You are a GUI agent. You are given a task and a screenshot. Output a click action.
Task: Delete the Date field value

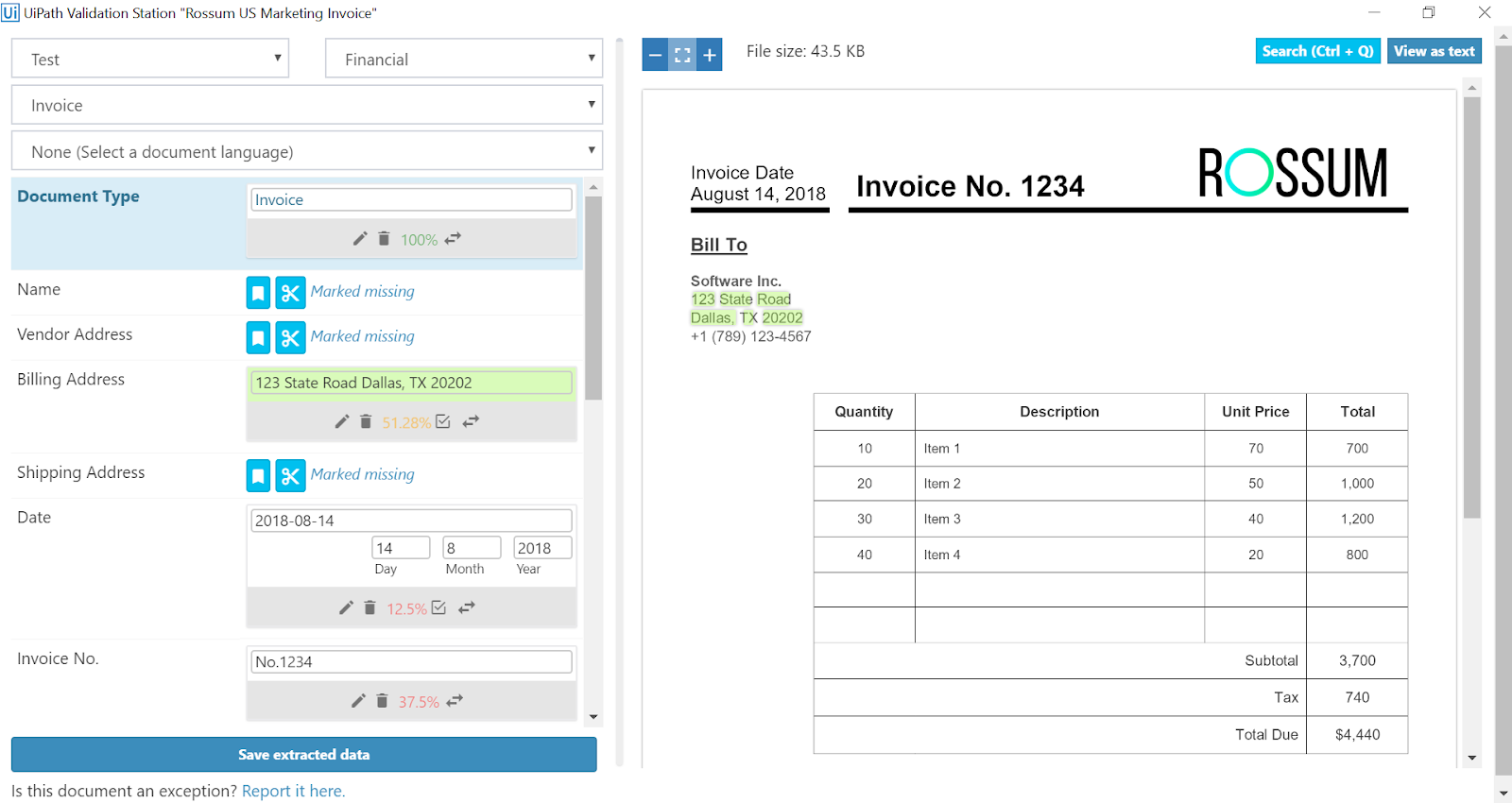pos(369,607)
